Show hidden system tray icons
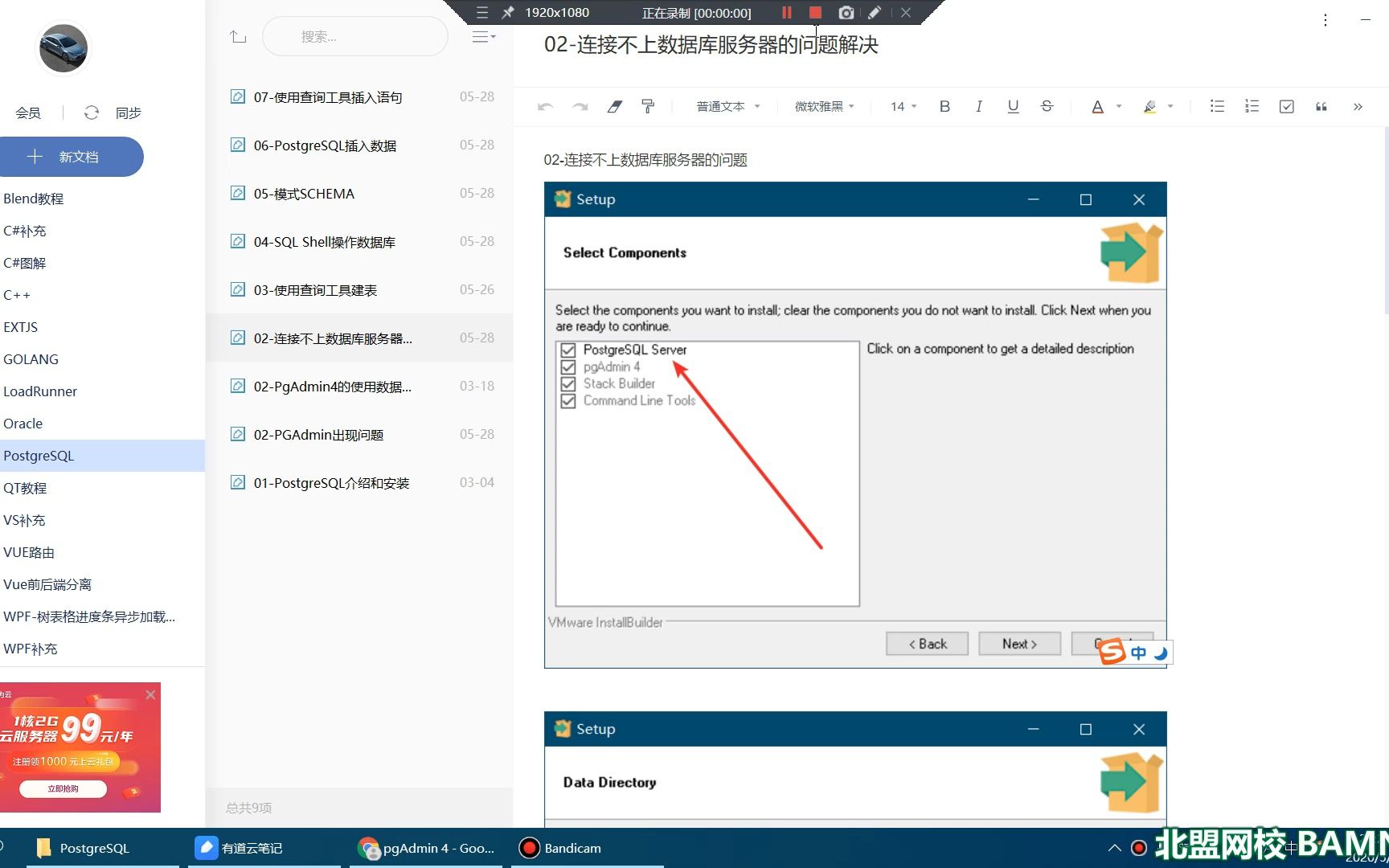The image size is (1389, 868). (x=1114, y=847)
